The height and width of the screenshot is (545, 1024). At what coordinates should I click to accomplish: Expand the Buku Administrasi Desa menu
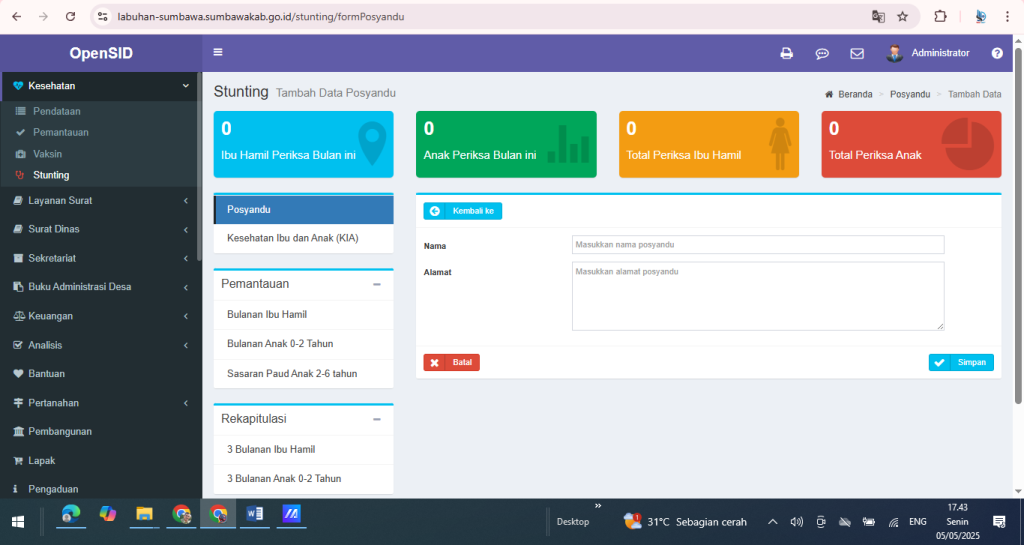[x=101, y=287]
